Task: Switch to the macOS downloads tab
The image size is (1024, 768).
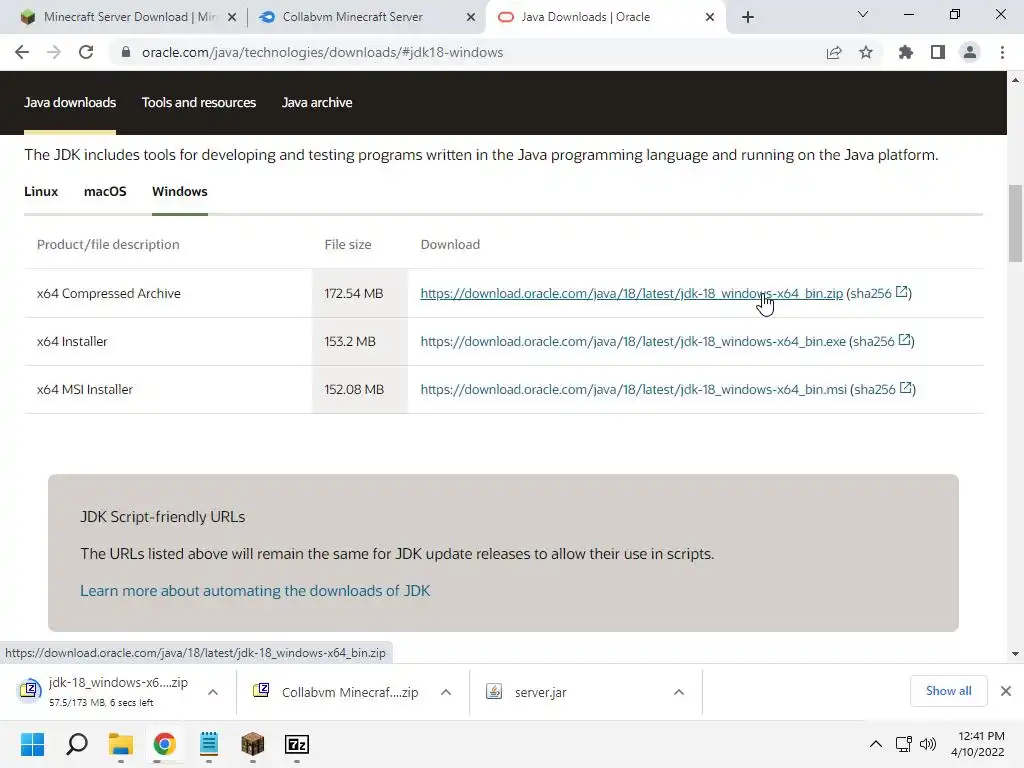Action: (x=105, y=191)
